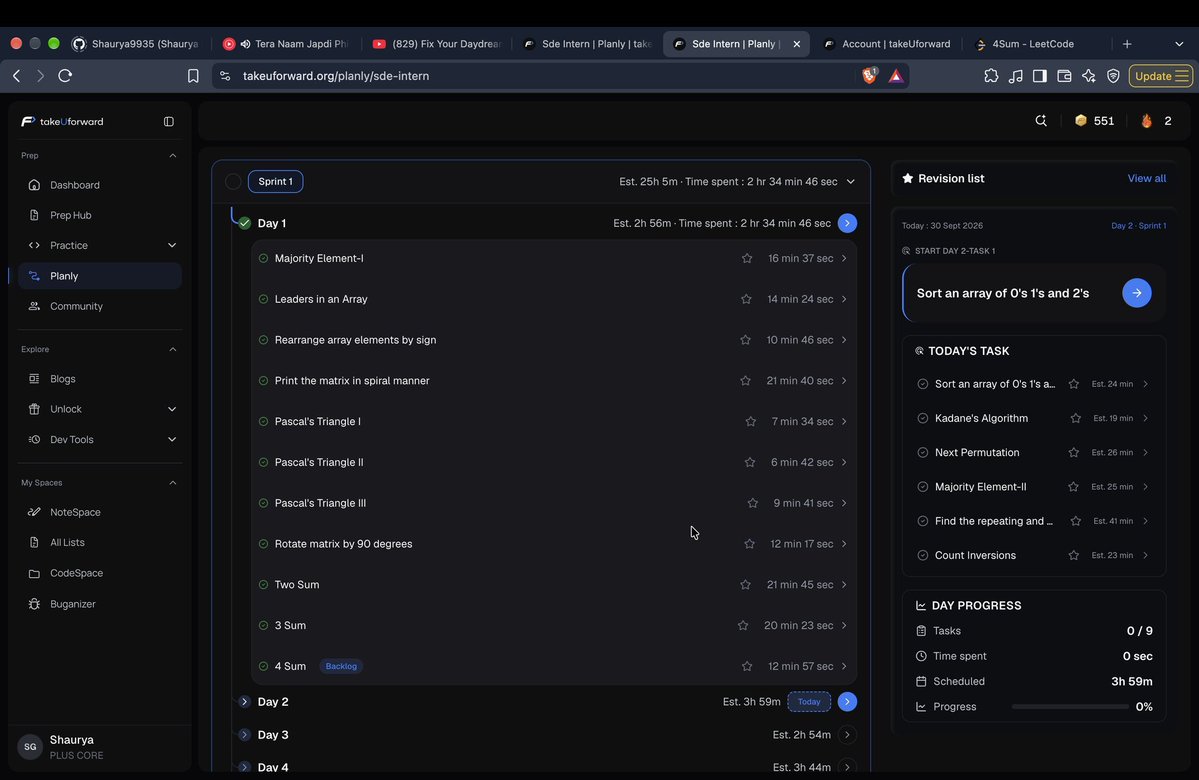This screenshot has height=780, width=1199.
Task: Click the coin icon beside 551
Action: pos(1080,121)
